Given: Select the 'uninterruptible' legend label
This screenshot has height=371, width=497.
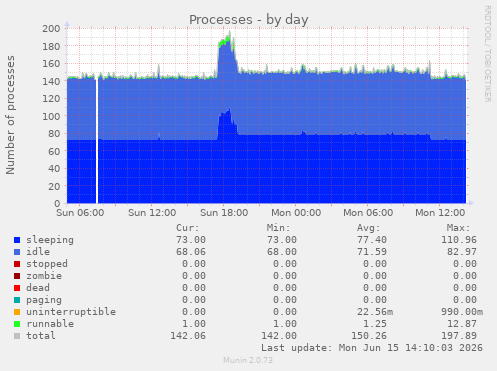Looking at the screenshot, I should [x=71, y=312].
